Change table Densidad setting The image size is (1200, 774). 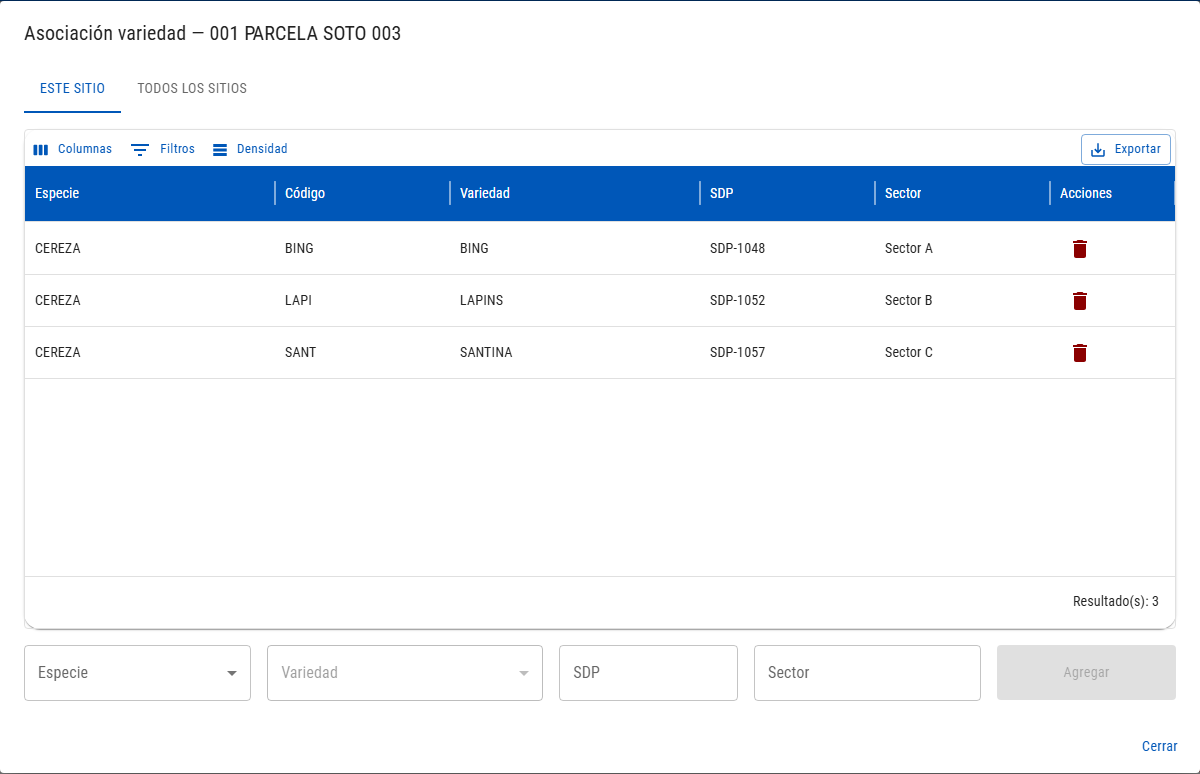point(250,149)
